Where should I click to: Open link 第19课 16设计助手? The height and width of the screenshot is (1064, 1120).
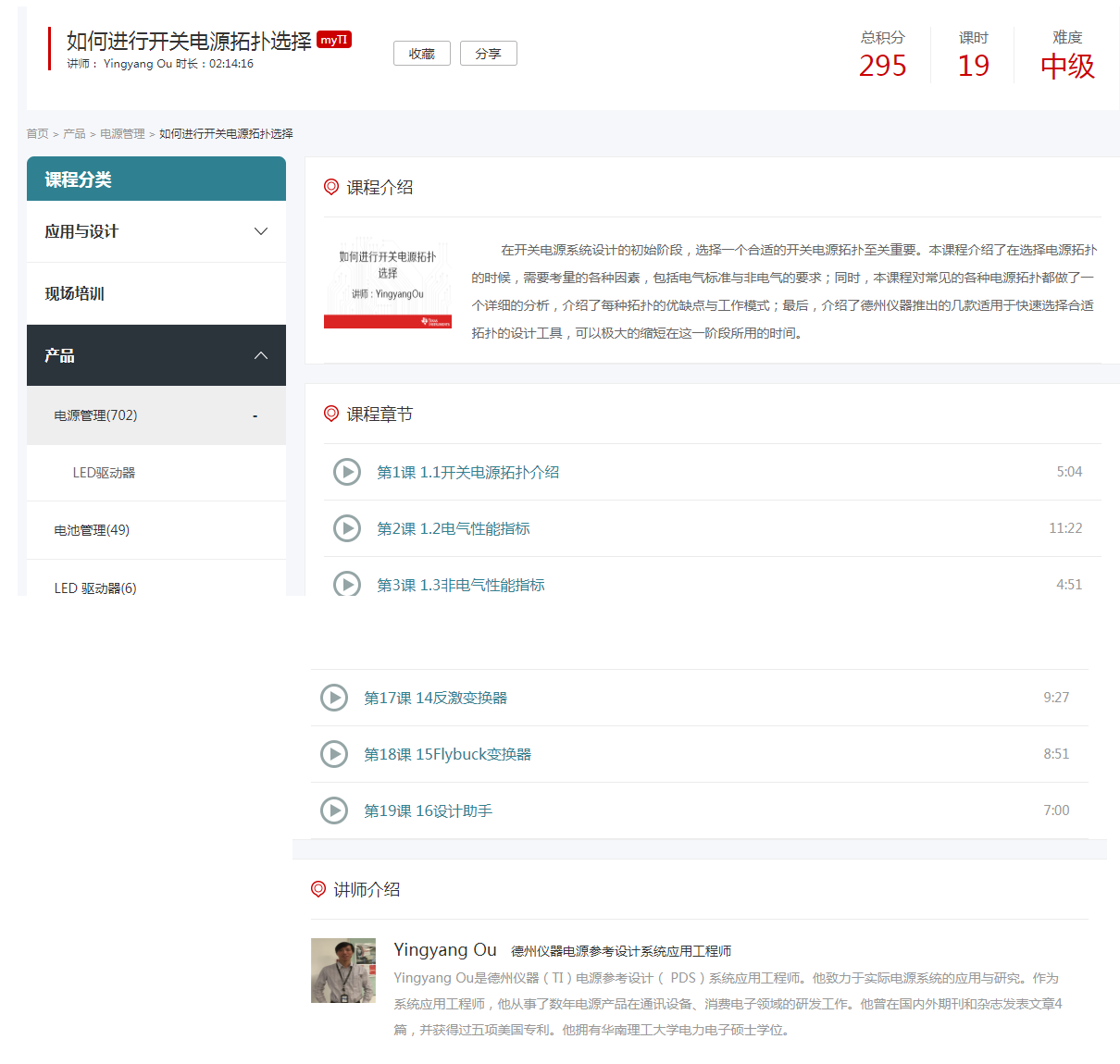[x=428, y=810]
